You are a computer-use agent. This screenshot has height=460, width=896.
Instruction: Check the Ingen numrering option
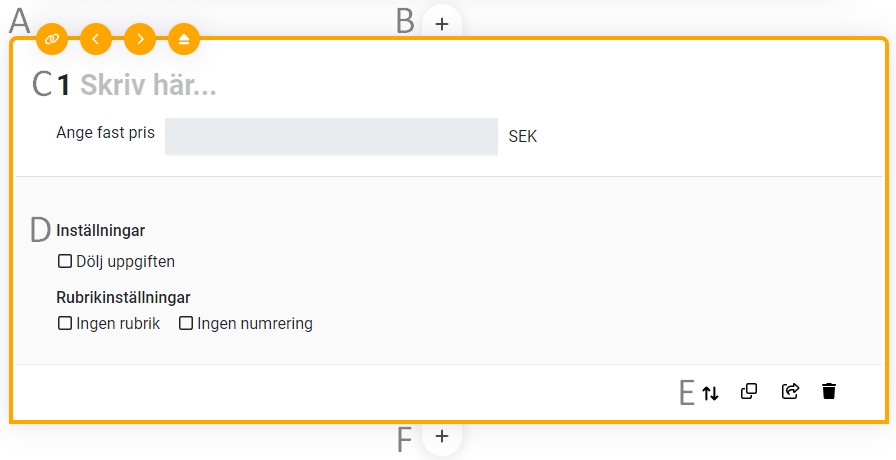186,323
